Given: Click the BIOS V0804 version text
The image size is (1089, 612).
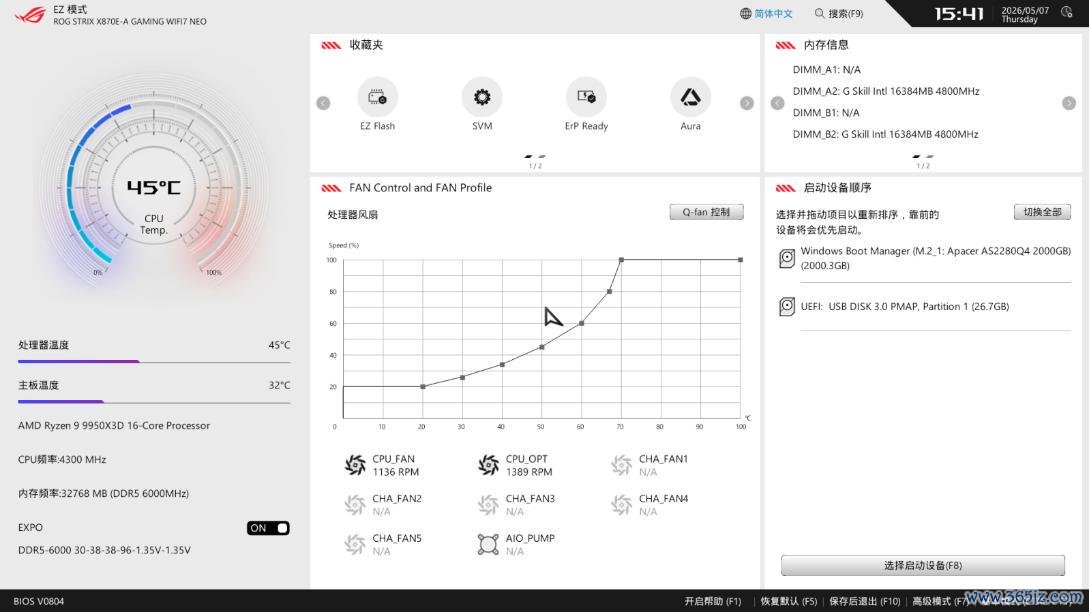Looking at the screenshot, I should (x=39, y=601).
